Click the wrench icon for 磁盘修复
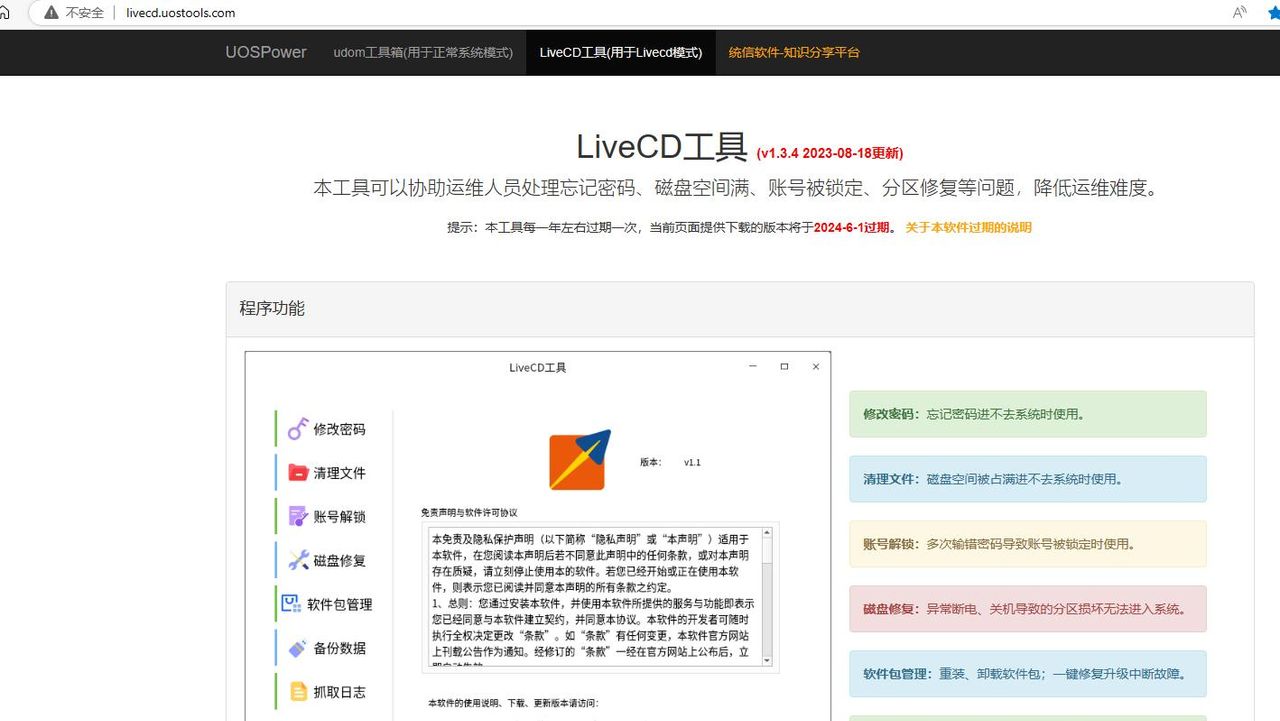Viewport: 1280px width, 721px height. pos(298,560)
